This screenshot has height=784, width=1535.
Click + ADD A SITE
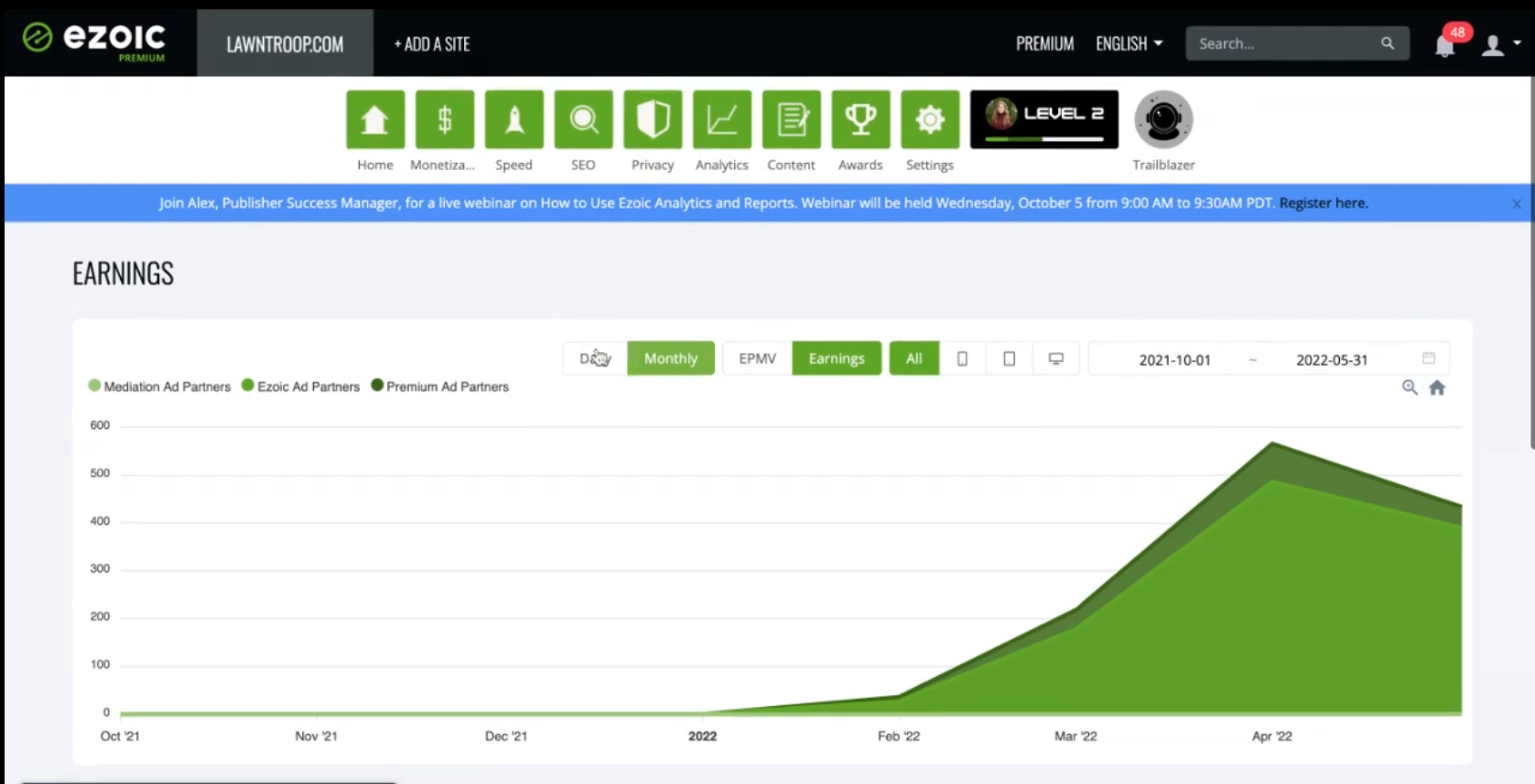point(432,44)
